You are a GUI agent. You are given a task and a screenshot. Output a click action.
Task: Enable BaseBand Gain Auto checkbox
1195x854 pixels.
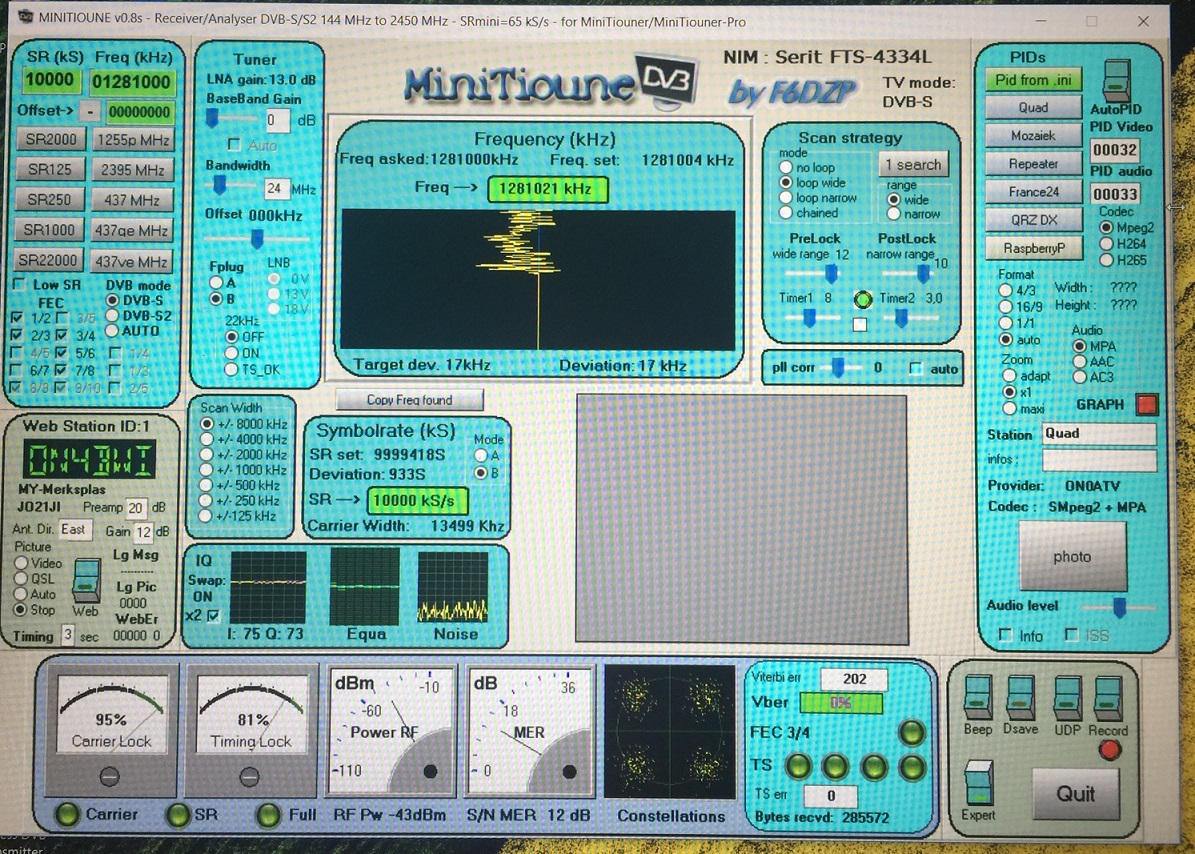pyautogui.click(x=235, y=145)
